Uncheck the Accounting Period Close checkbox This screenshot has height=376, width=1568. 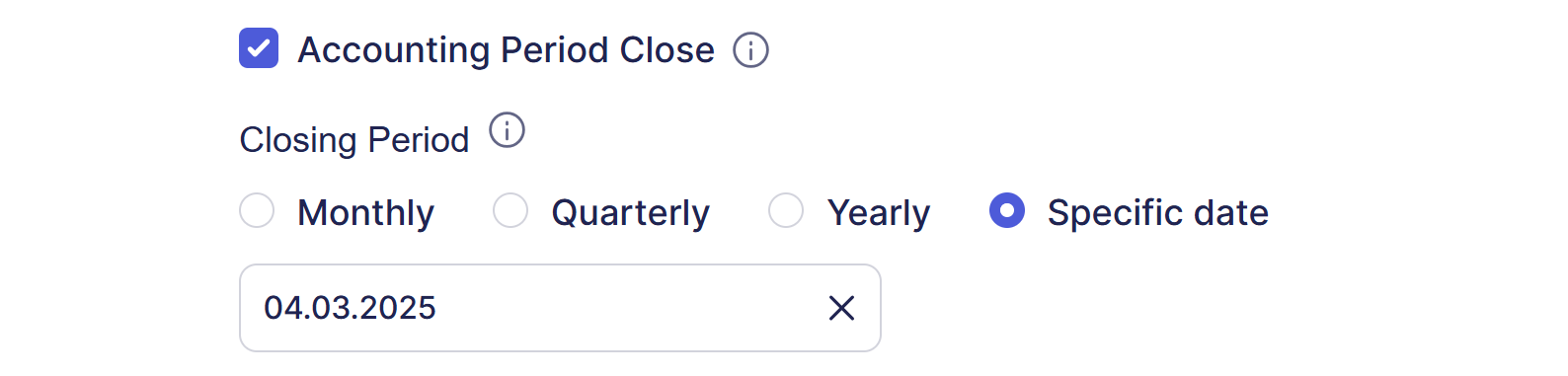259,48
